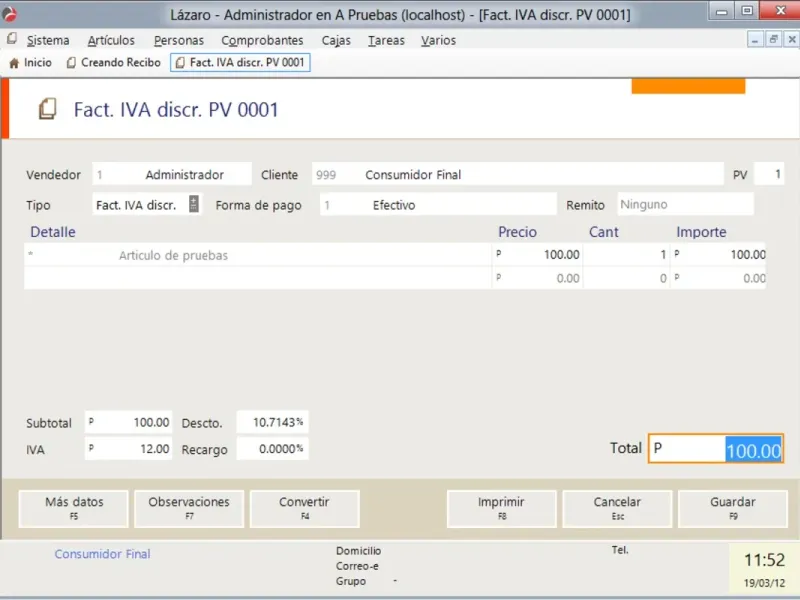Switch to the Inicio tab
Viewport: 800px width, 600px height.
(x=31, y=63)
